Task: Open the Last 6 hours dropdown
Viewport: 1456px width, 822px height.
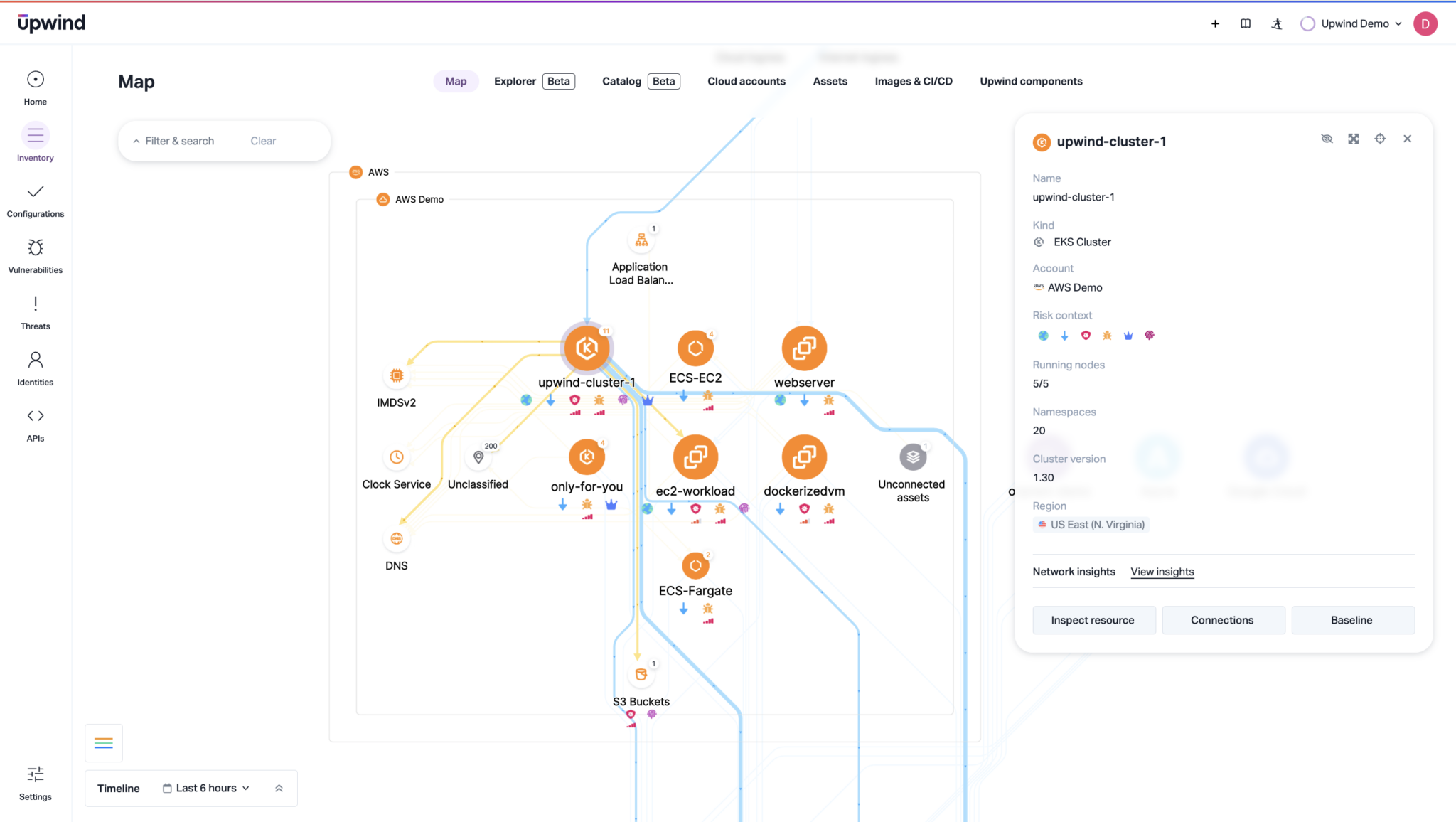Action: pyautogui.click(x=206, y=788)
